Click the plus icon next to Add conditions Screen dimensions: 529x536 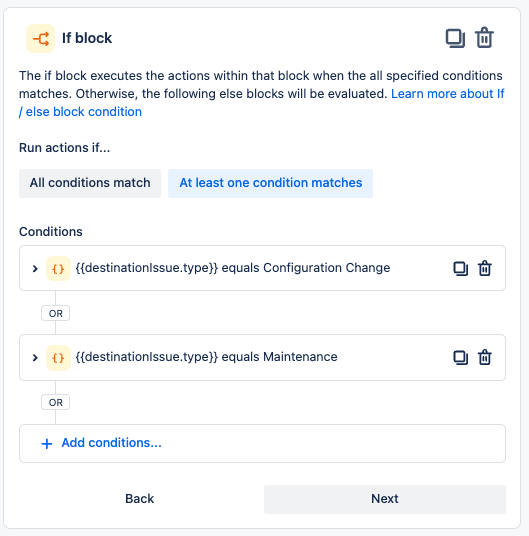click(x=47, y=444)
